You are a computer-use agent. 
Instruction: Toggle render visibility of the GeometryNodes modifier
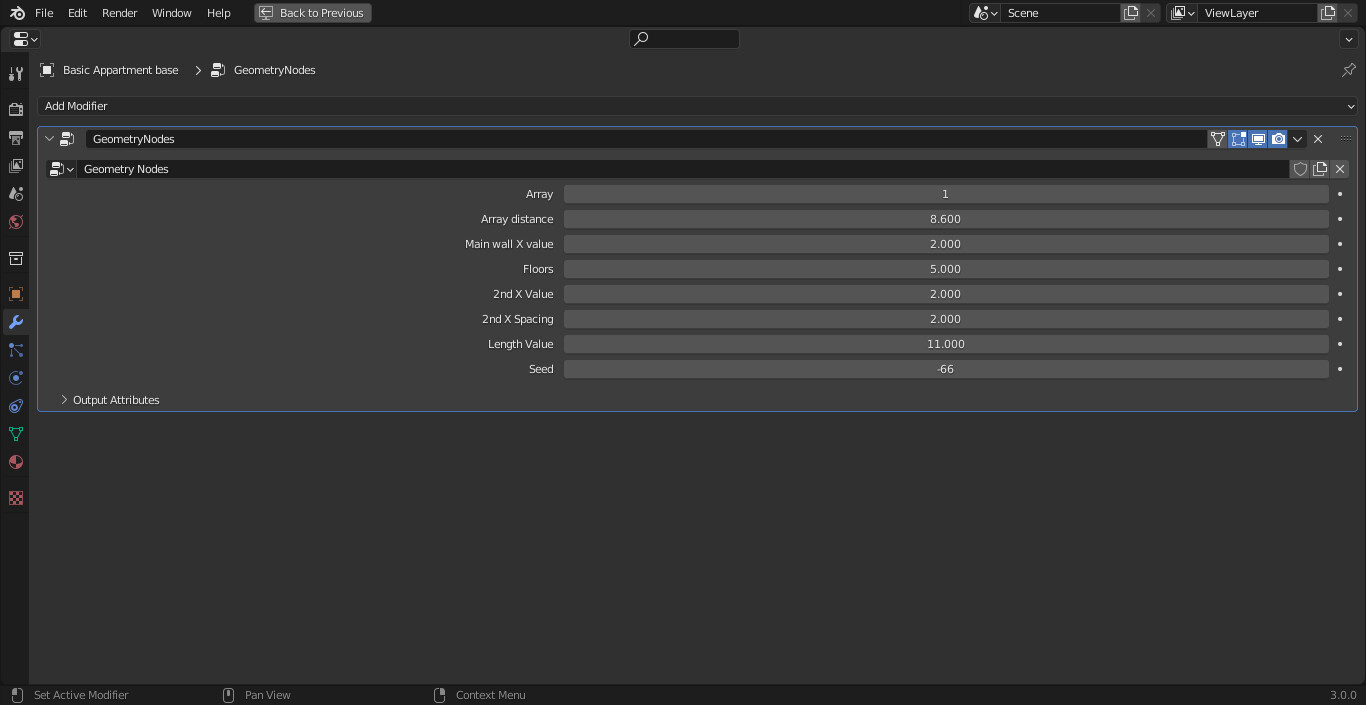click(x=1277, y=139)
